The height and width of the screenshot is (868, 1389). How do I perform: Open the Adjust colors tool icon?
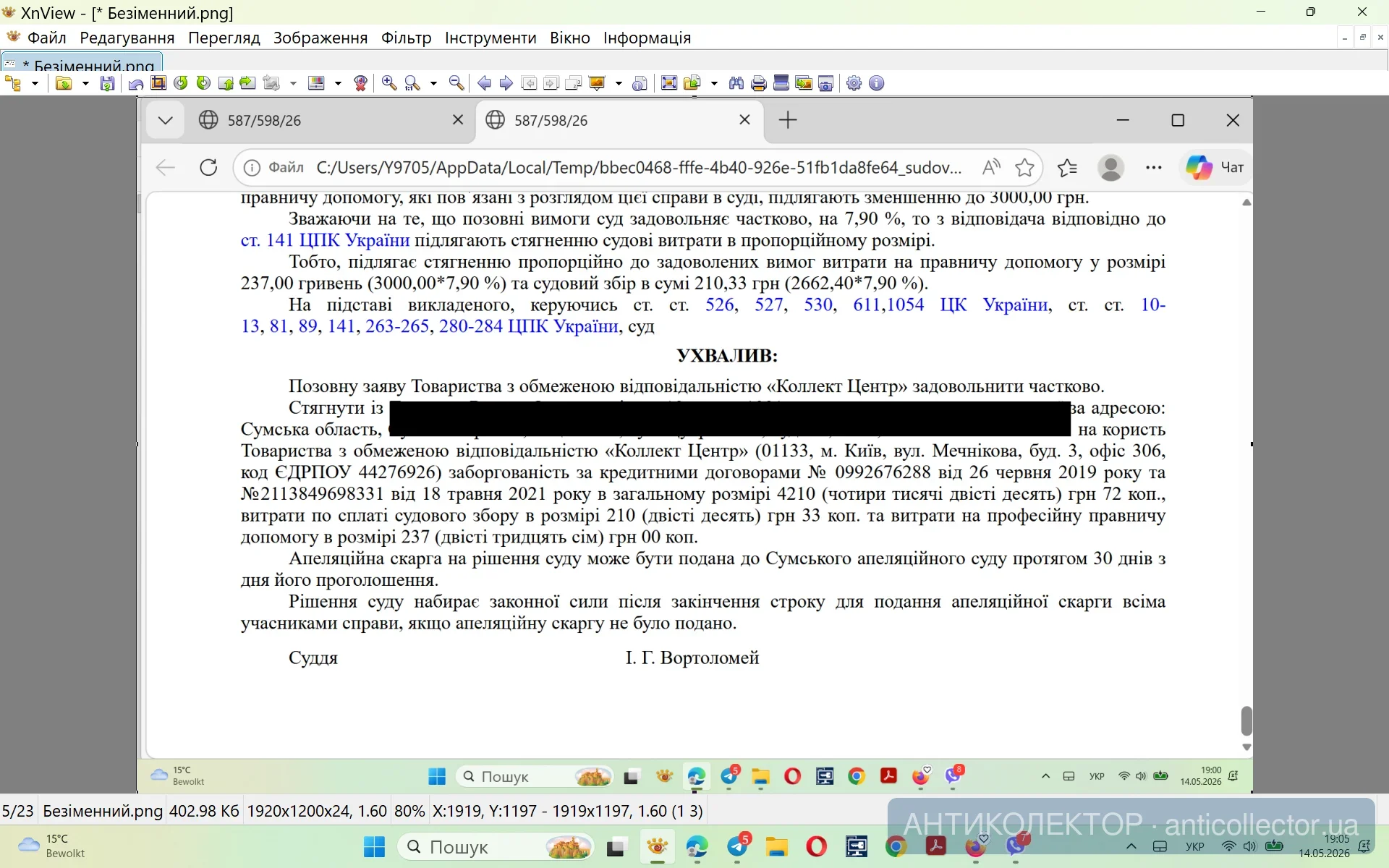[316, 83]
